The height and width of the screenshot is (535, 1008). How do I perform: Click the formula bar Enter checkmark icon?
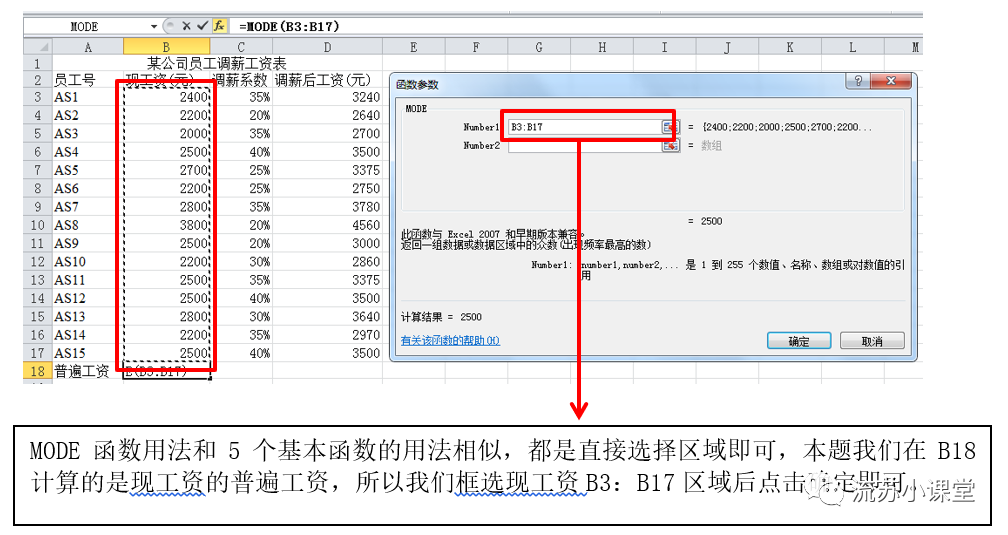(202, 26)
